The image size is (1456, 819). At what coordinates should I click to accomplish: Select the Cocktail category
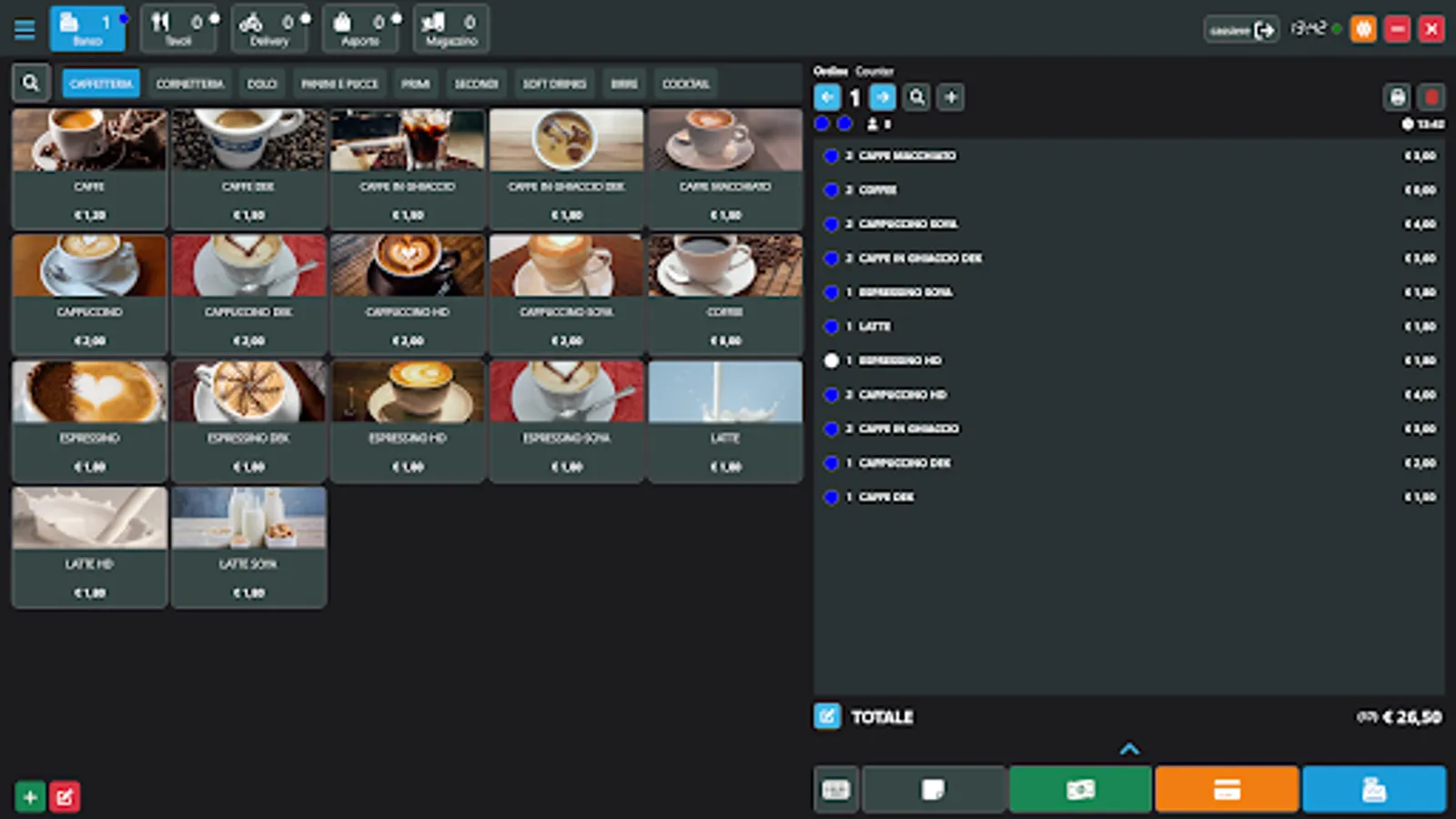[x=685, y=84]
